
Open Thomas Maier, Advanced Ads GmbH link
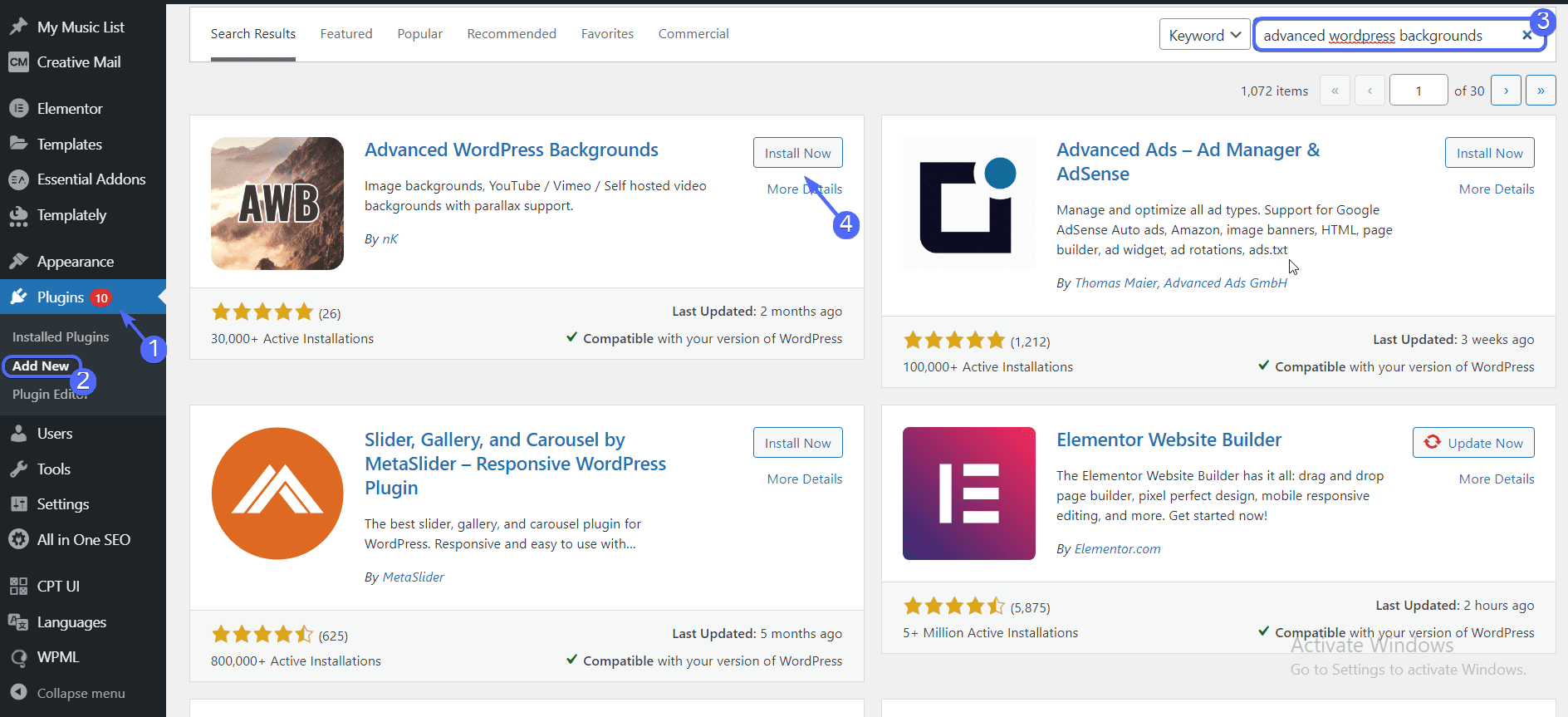(1180, 283)
